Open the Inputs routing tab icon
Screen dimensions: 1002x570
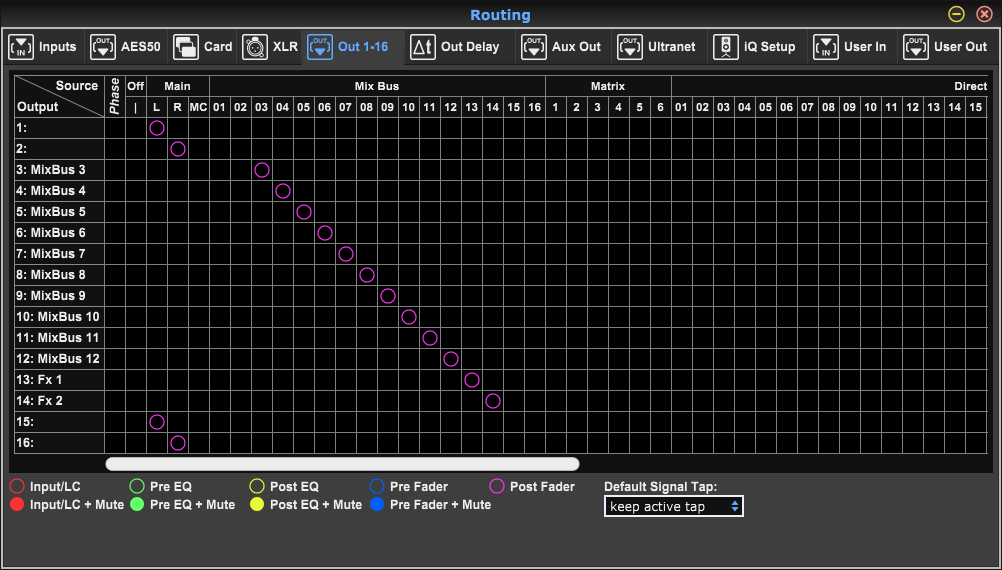(21, 47)
